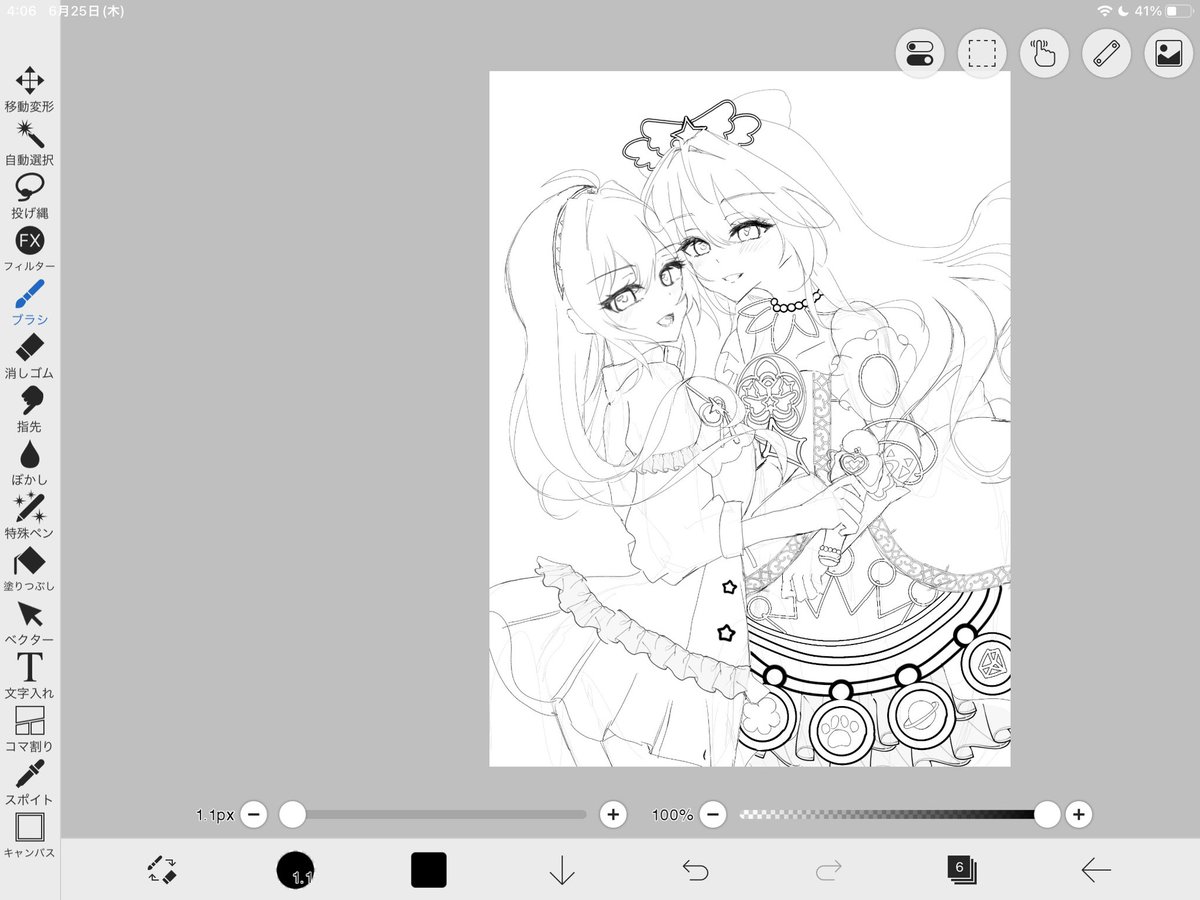Open the reference image material button
The image size is (1200, 900).
point(1169,54)
